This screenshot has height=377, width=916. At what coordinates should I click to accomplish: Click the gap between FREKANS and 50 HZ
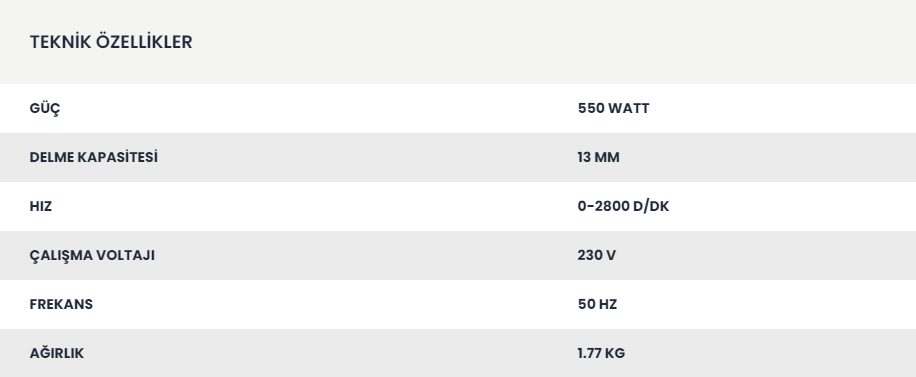(x=335, y=305)
